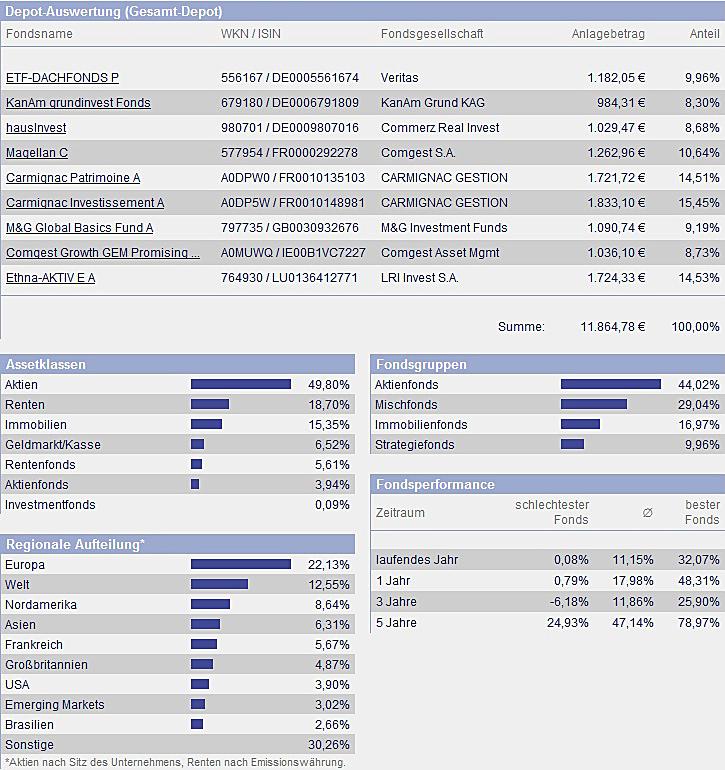This screenshot has width=725, height=770.
Task: Click the Fondsname column header
Action: [x=39, y=34]
